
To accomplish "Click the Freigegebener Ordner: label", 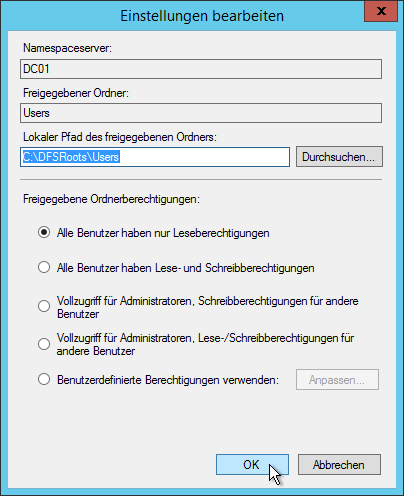I will tap(76, 93).
